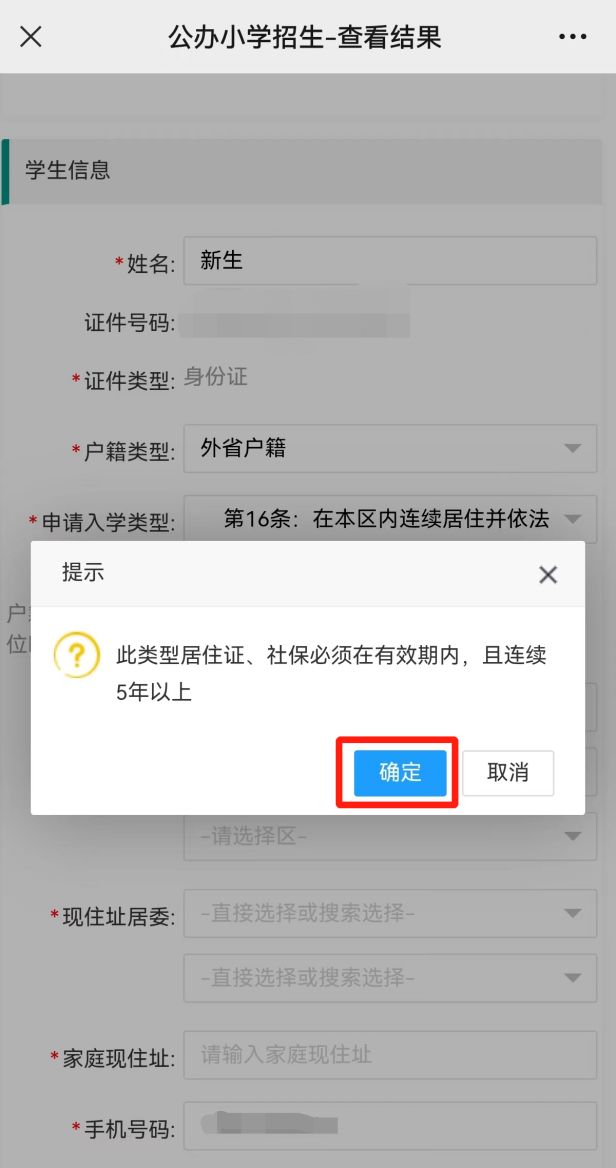Click the 姓名 input field containing 新生
This screenshot has height=1168, width=616.
(390, 261)
